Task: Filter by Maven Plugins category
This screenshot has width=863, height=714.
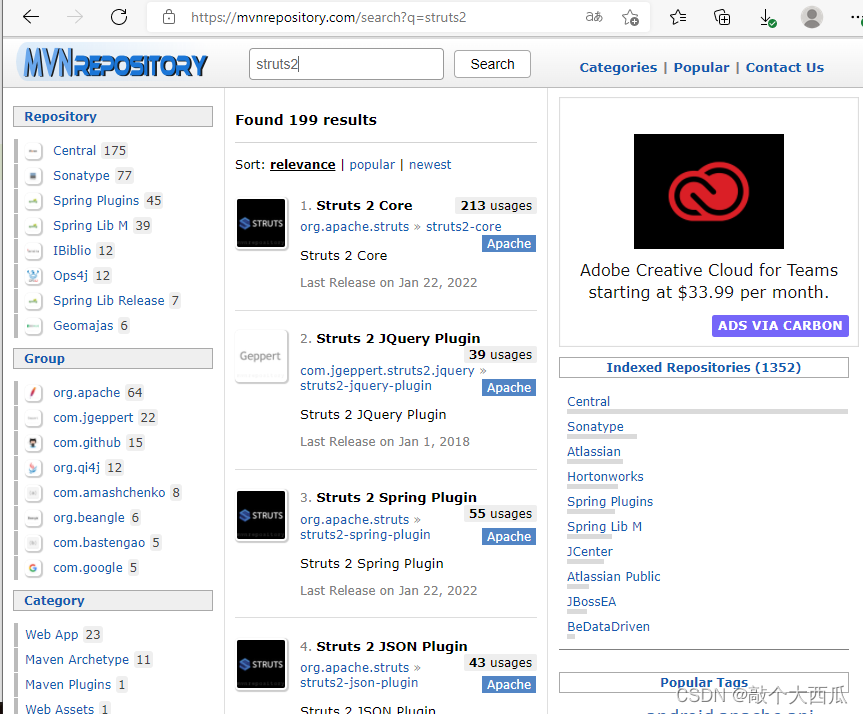Action: tap(68, 684)
